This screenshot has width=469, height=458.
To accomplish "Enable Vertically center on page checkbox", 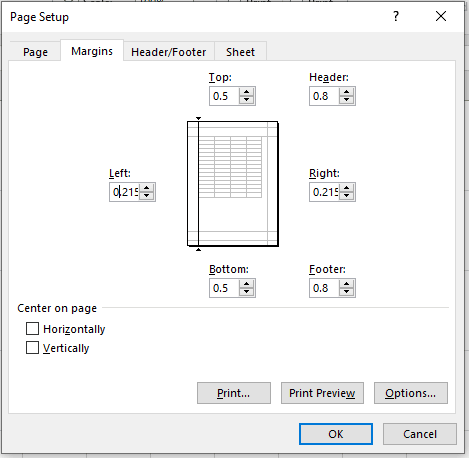I will tap(32, 348).
